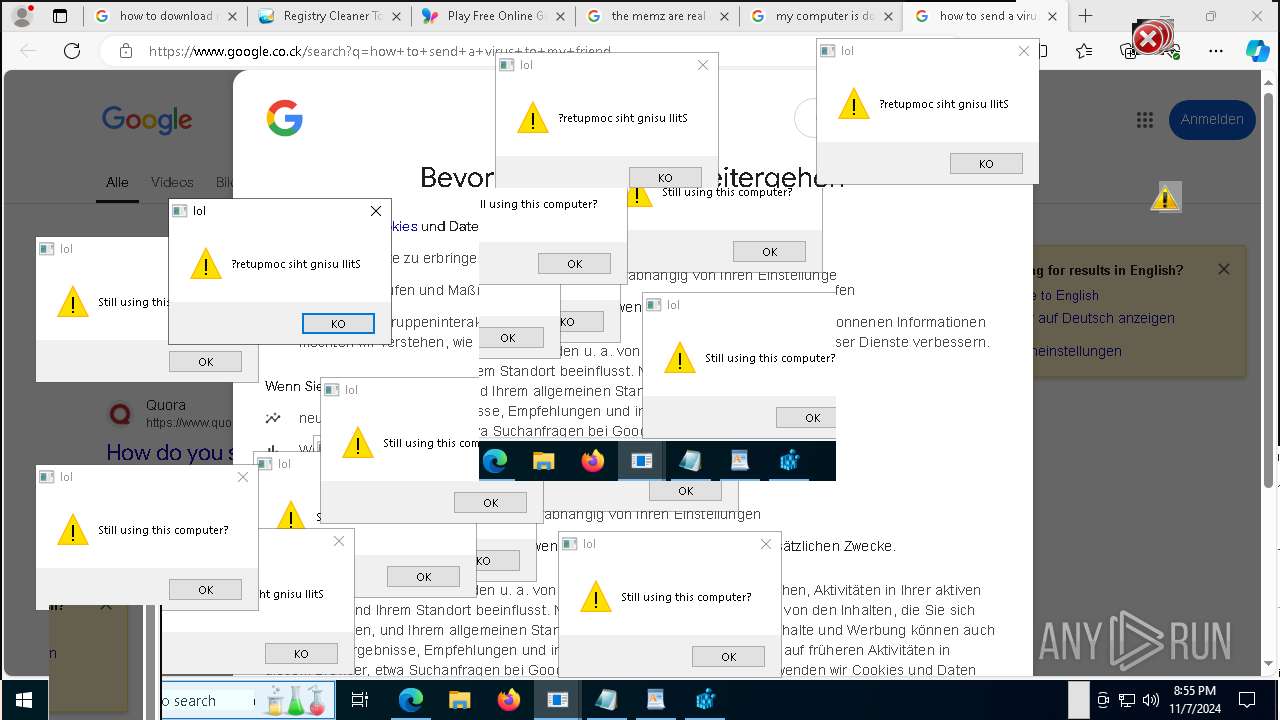Close the 'results in English?' prompt
The image size is (1280, 720).
[1223, 269]
